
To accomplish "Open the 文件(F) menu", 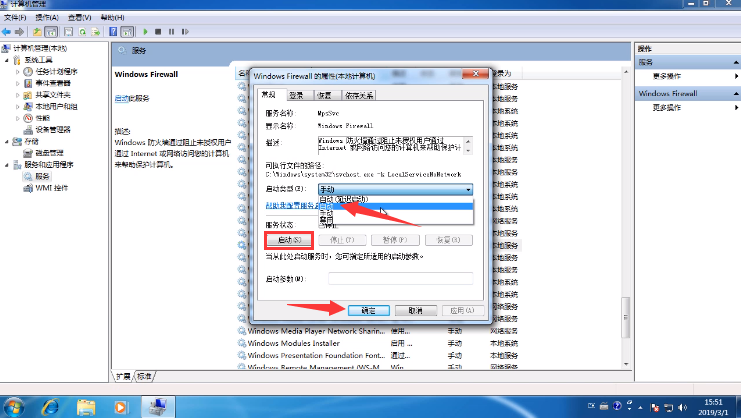I will point(15,17).
